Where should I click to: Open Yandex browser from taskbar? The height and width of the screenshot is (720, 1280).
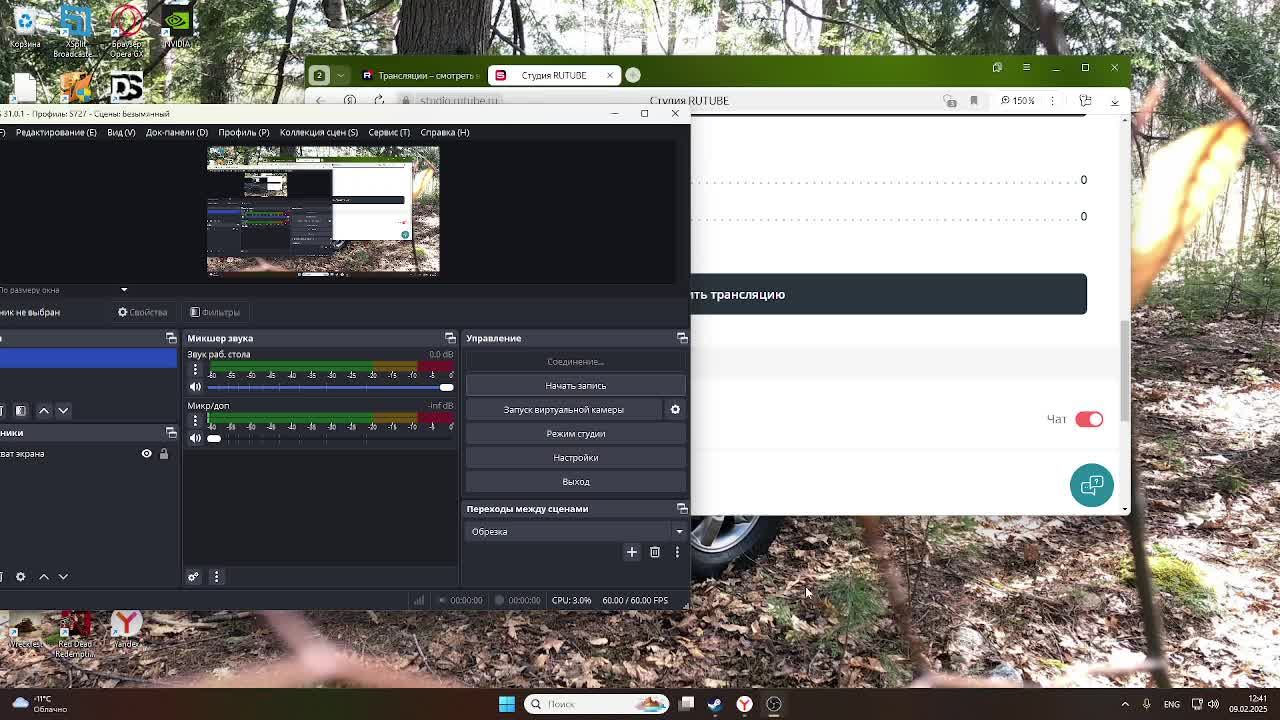point(744,704)
